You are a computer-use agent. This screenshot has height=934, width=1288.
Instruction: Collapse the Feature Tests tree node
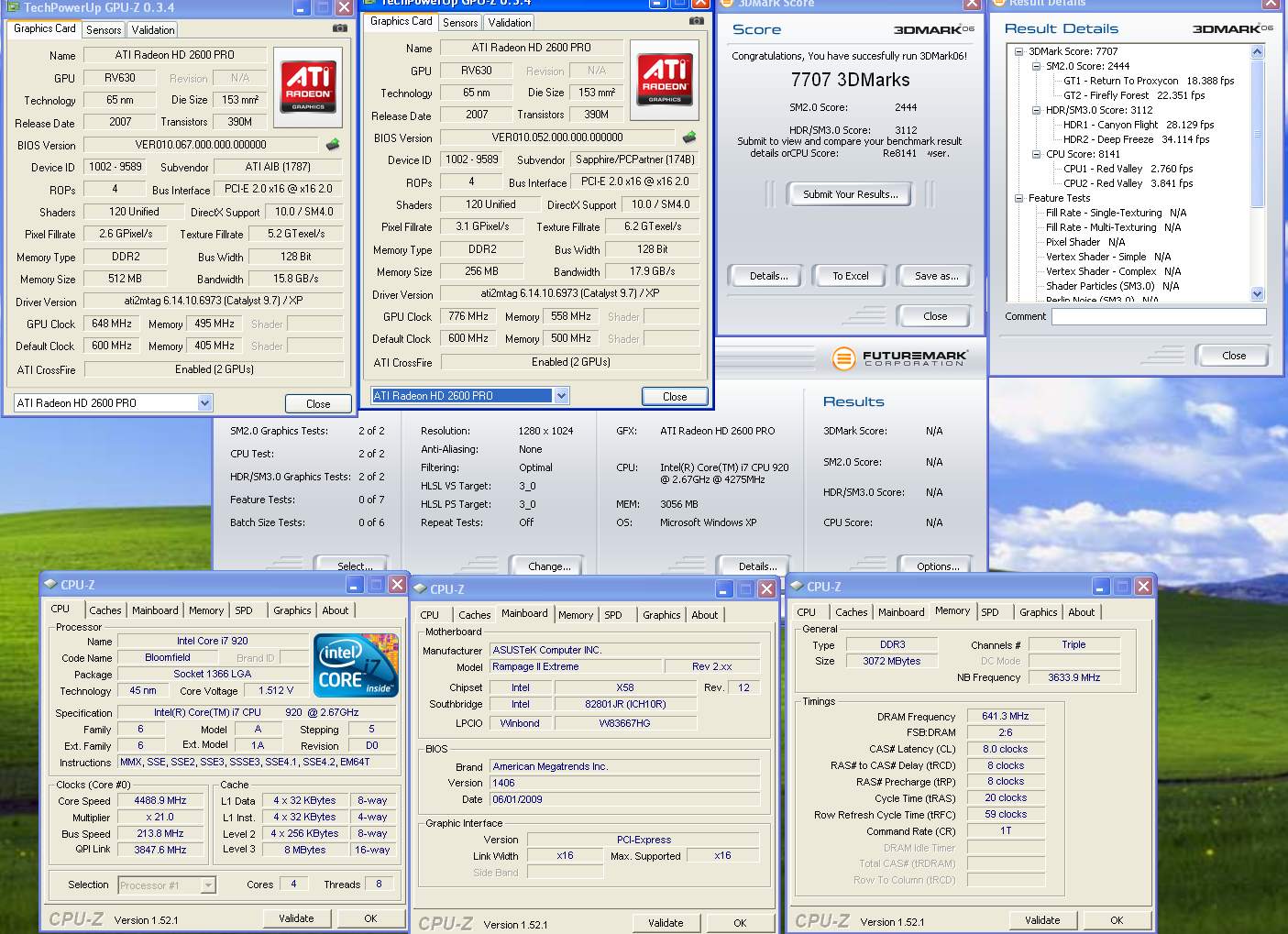1019,198
